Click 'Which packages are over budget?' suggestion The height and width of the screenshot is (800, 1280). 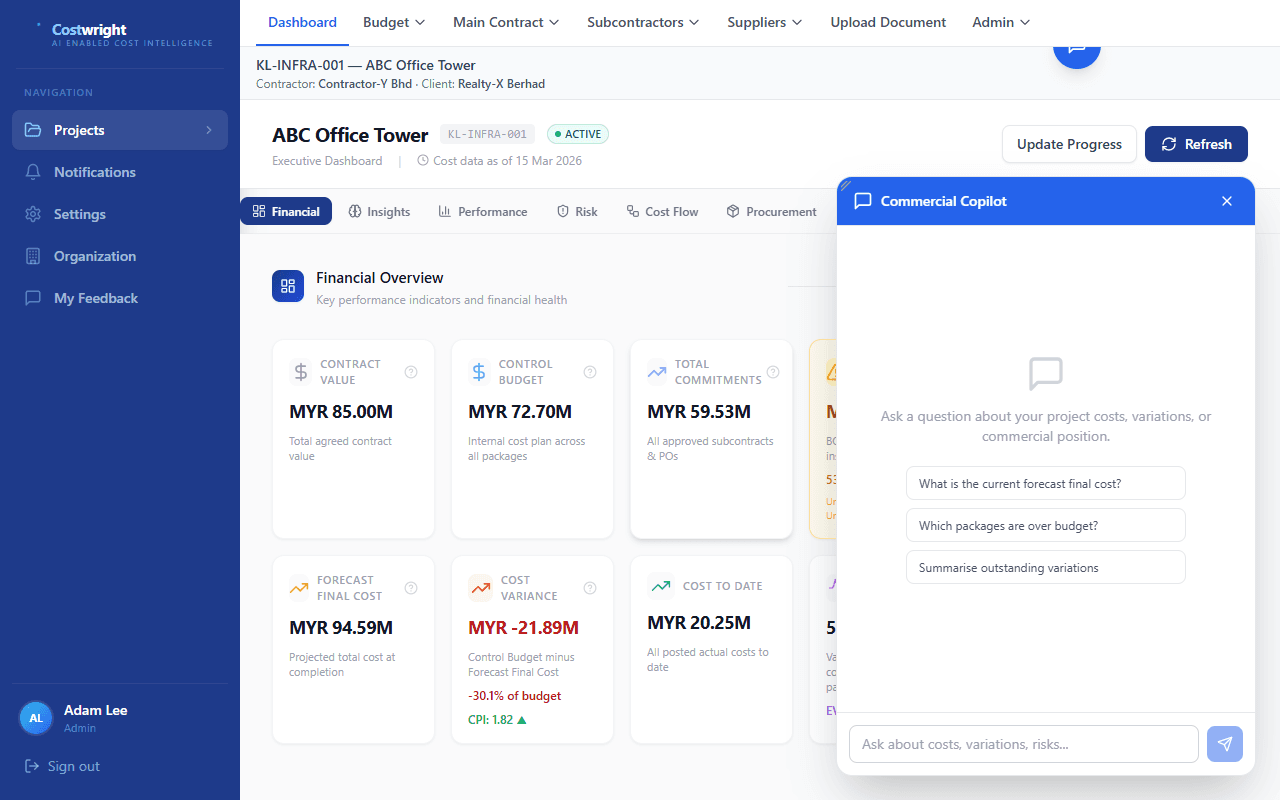click(x=1046, y=525)
